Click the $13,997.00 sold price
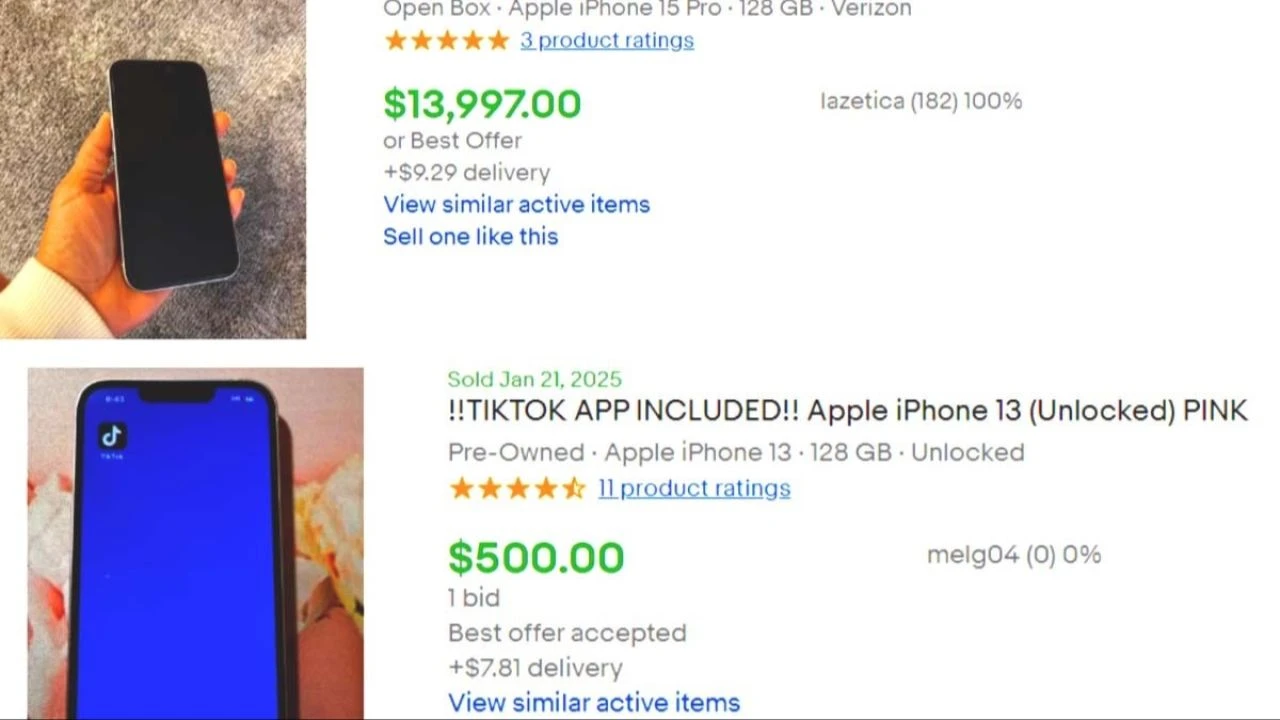 (x=482, y=104)
